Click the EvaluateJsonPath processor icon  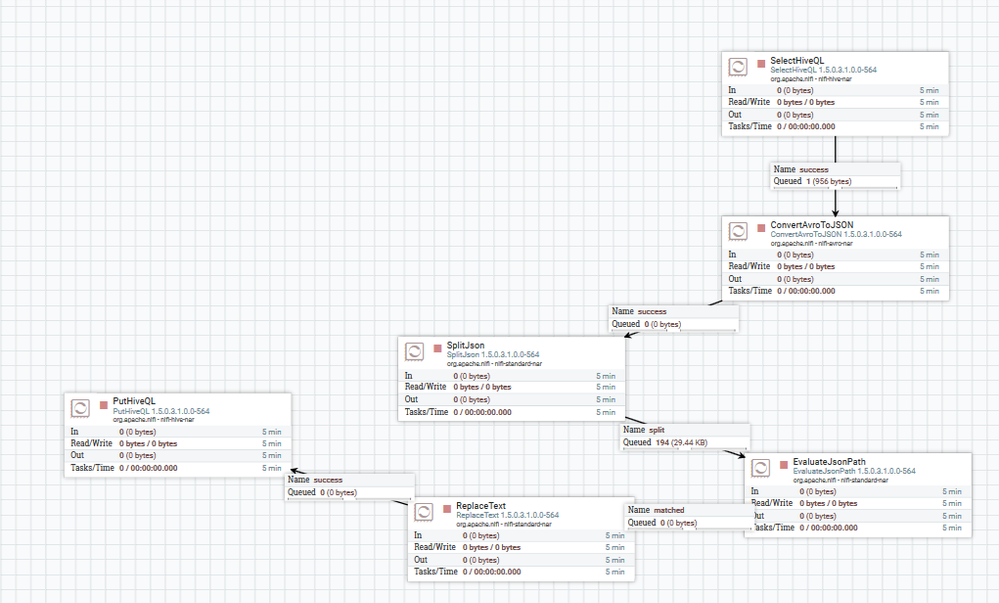click(761, 468)
